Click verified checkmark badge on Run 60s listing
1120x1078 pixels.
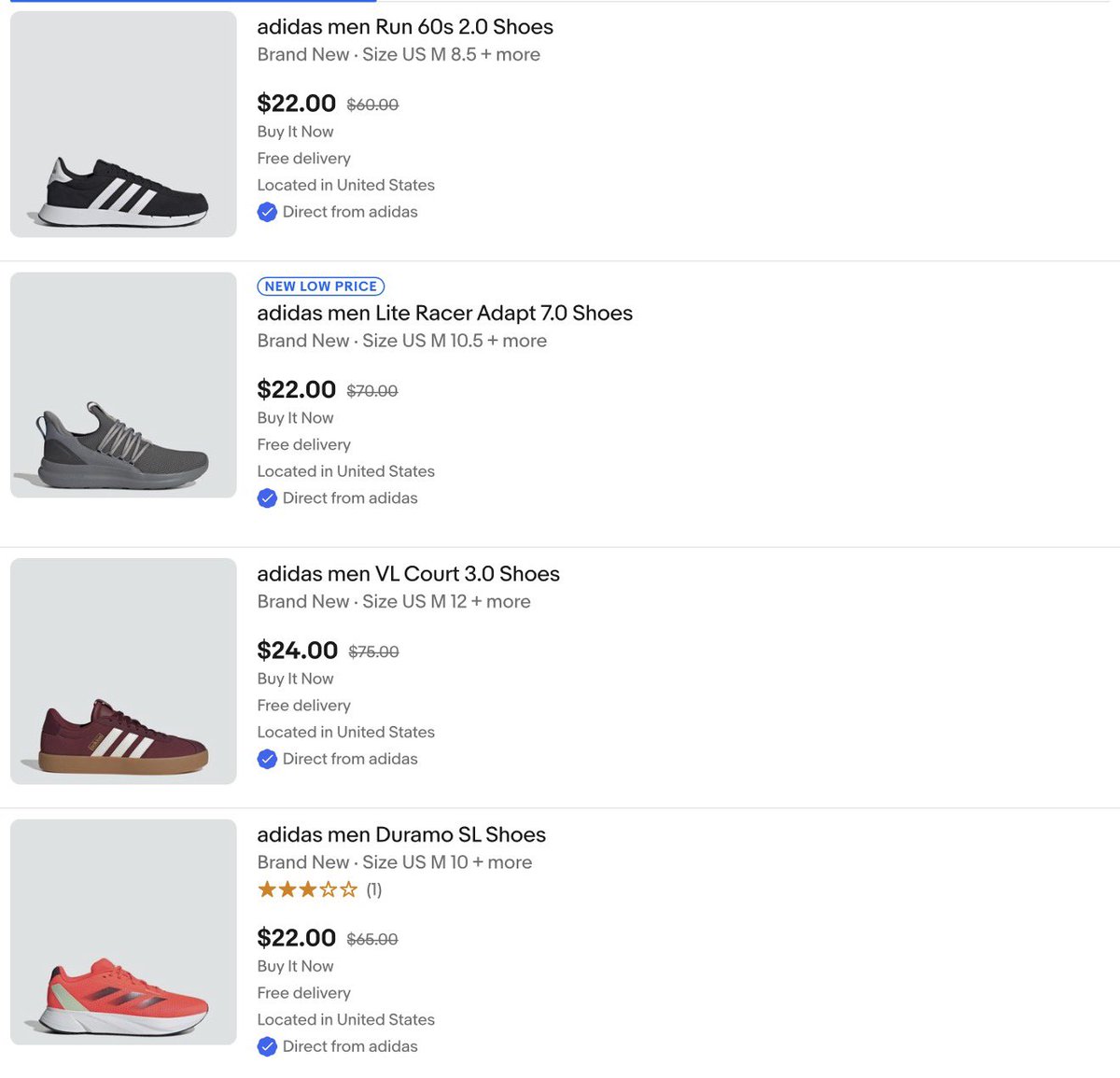point(267,212)
